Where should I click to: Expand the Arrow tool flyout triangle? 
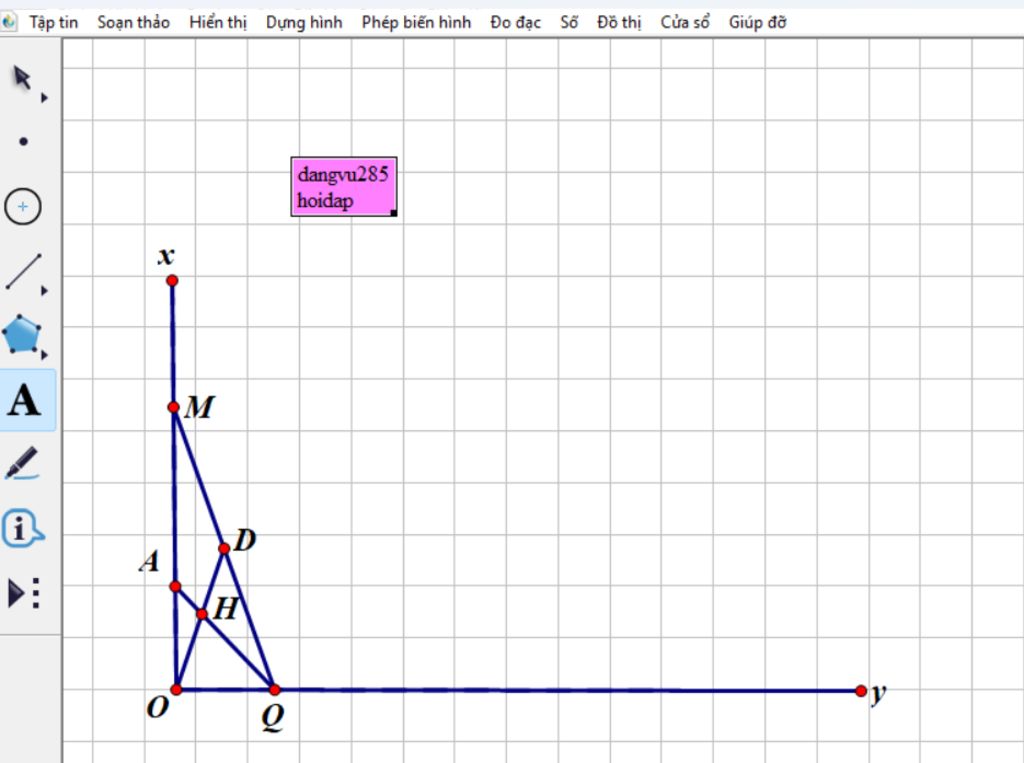pyautogui.click(x=44, y=98)
